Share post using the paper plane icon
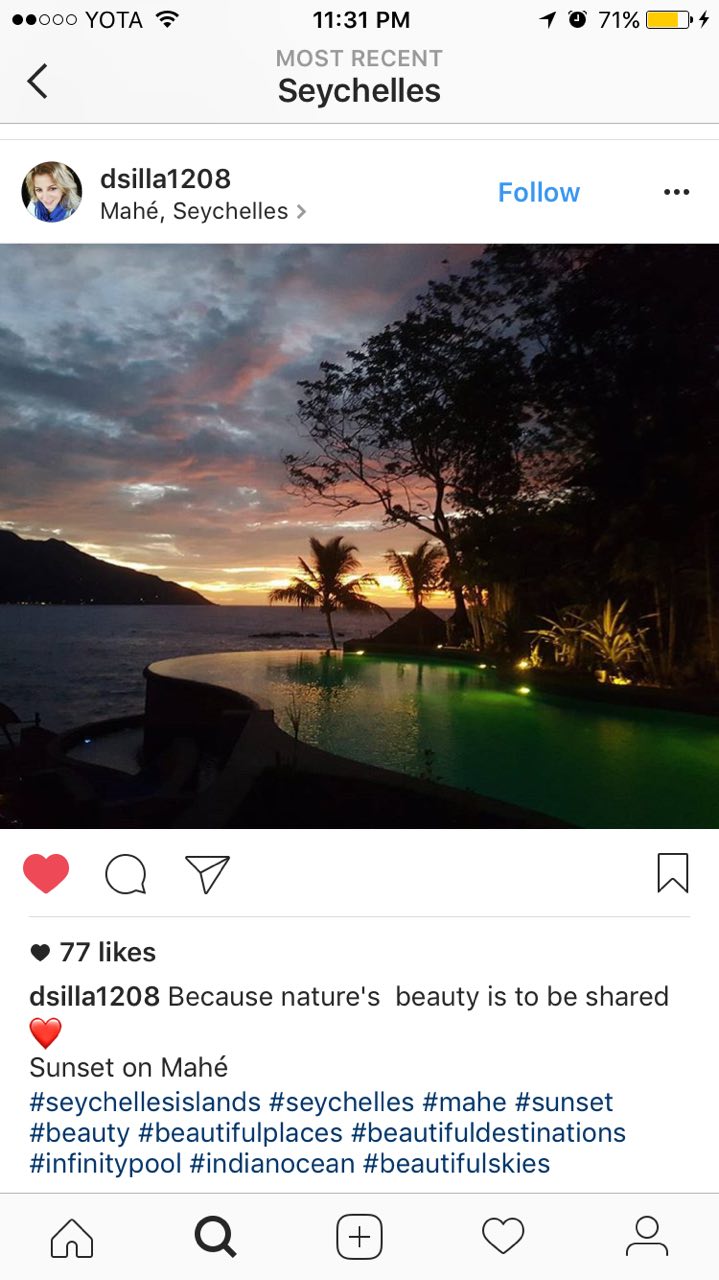Viewport: 719px width, 1280px height. pyautogui.click(x=207, y=874)
